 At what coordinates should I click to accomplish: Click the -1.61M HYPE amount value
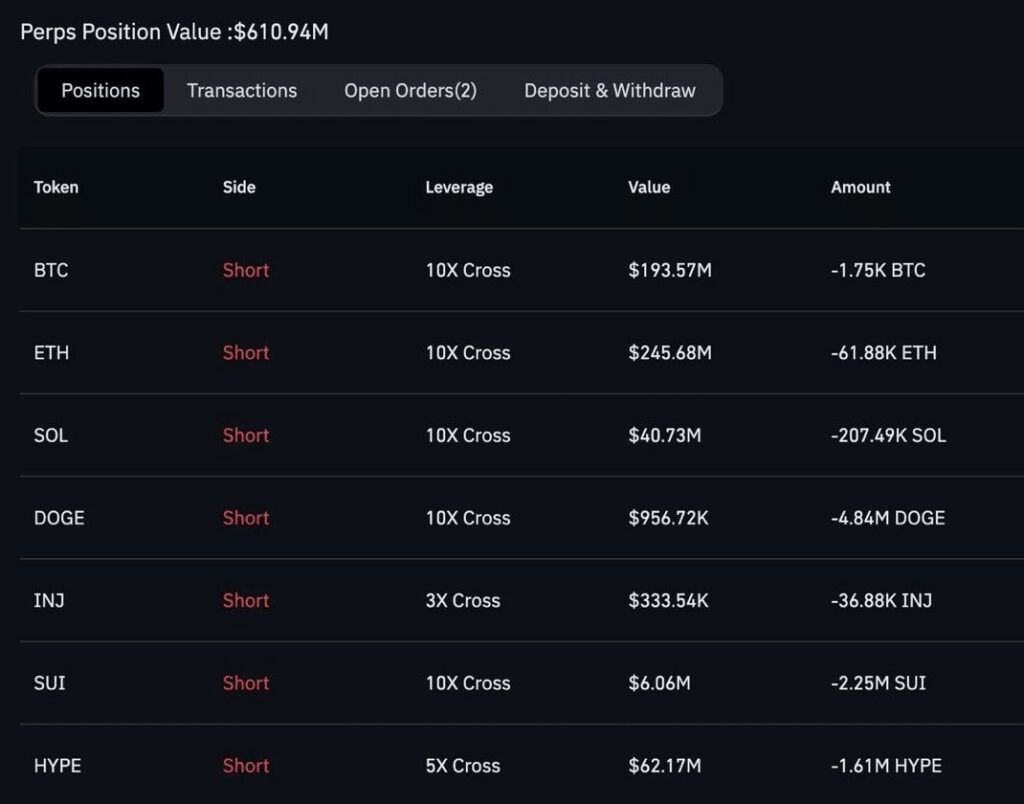point(888,766)
